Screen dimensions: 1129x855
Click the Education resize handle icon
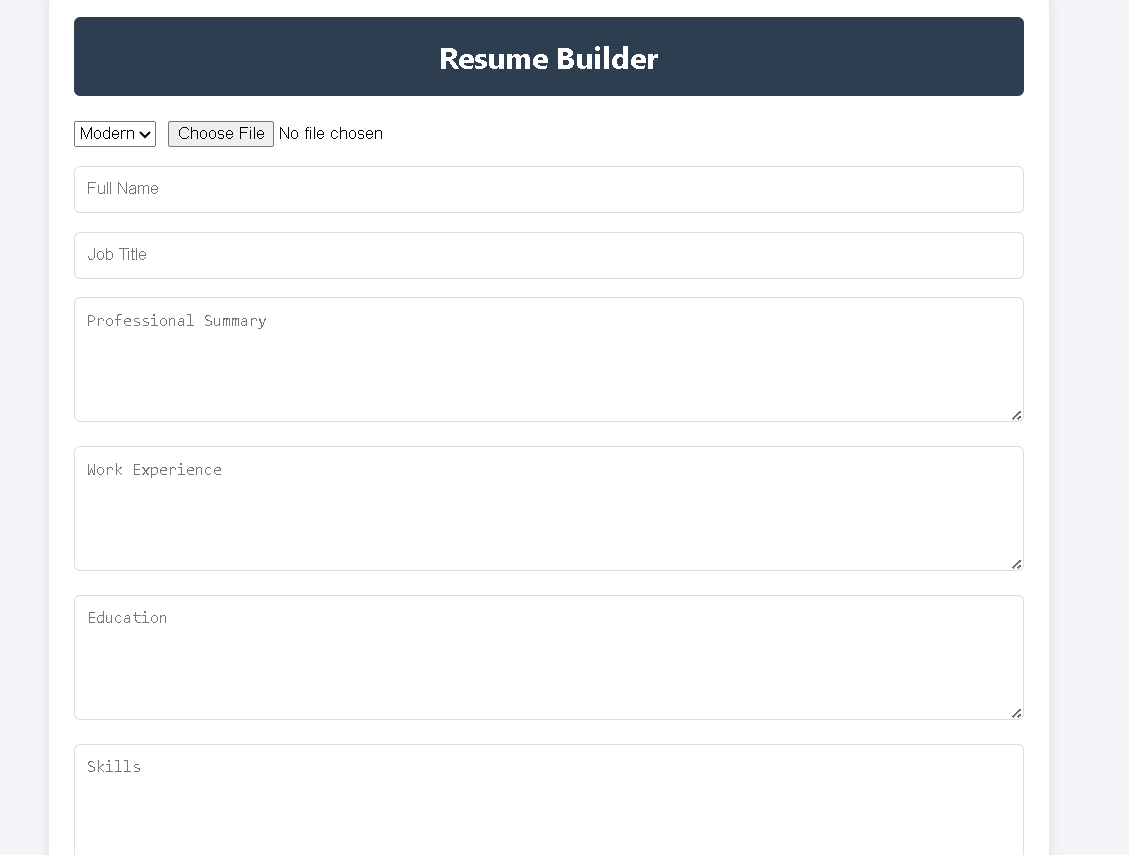pyautogui.click(x=1015, y=711)
